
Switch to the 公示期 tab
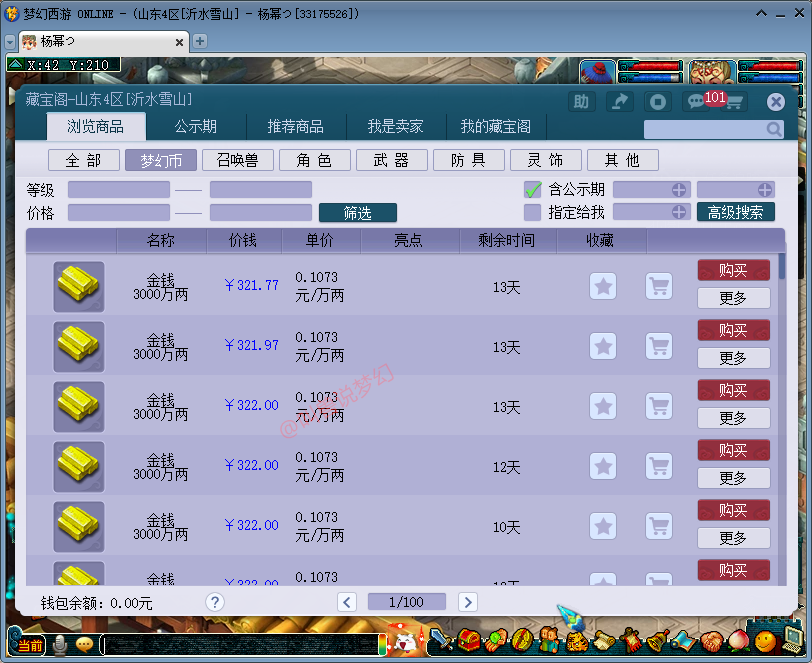196,126
